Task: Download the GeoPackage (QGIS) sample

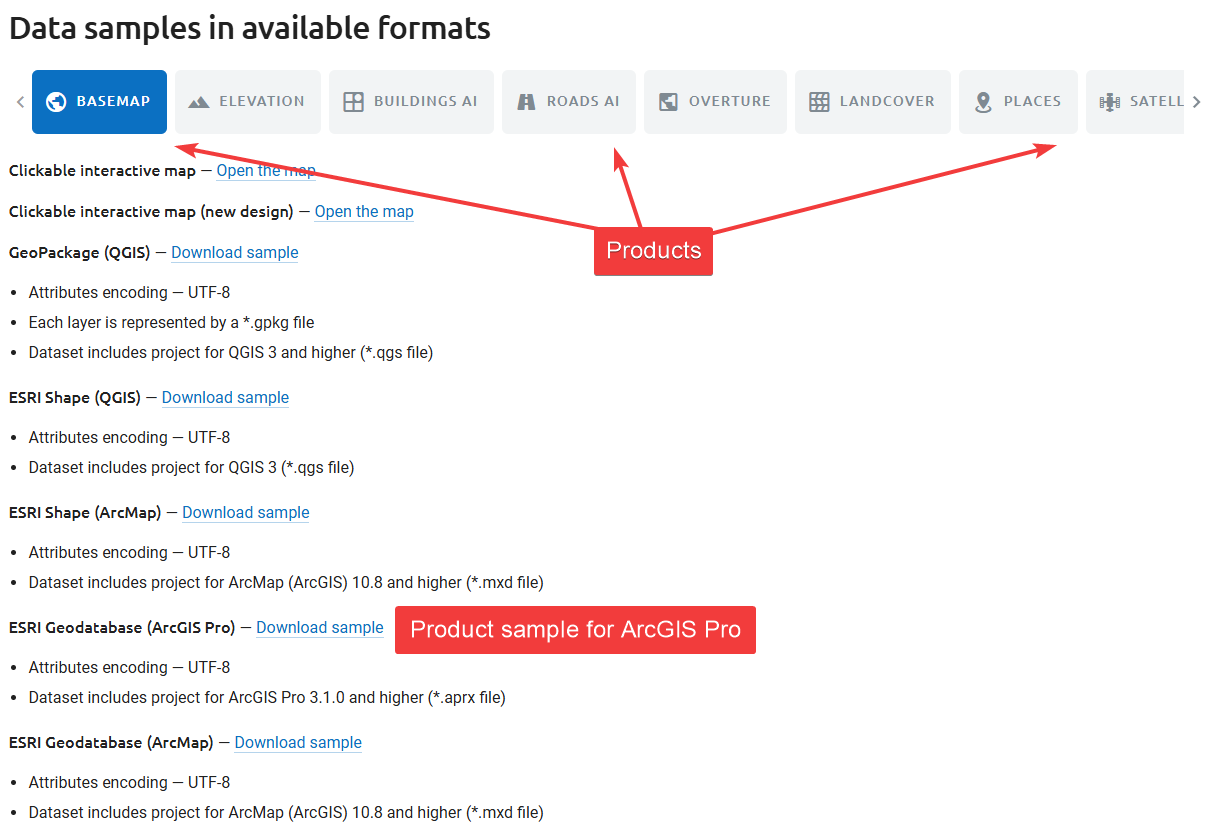Action: click(x=234, y=253)
